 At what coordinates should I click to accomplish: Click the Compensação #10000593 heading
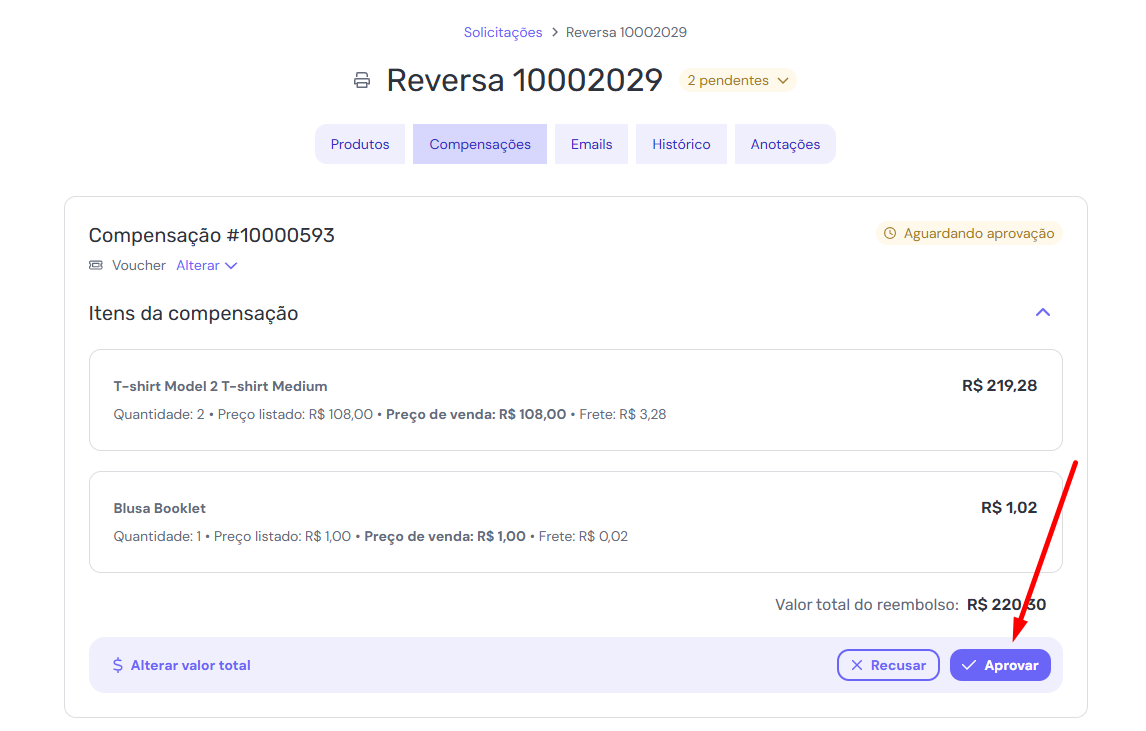[211, 236]
